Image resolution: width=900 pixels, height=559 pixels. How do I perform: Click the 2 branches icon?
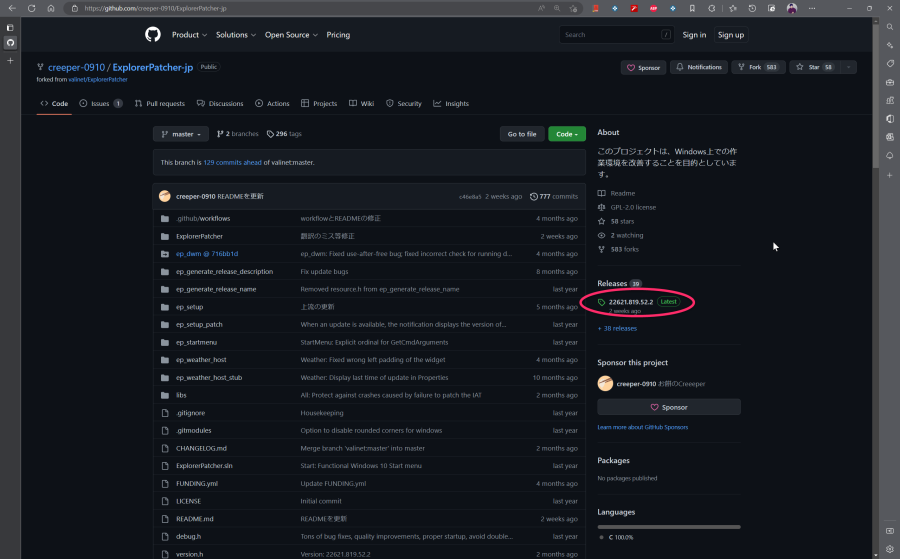[220, 134]
